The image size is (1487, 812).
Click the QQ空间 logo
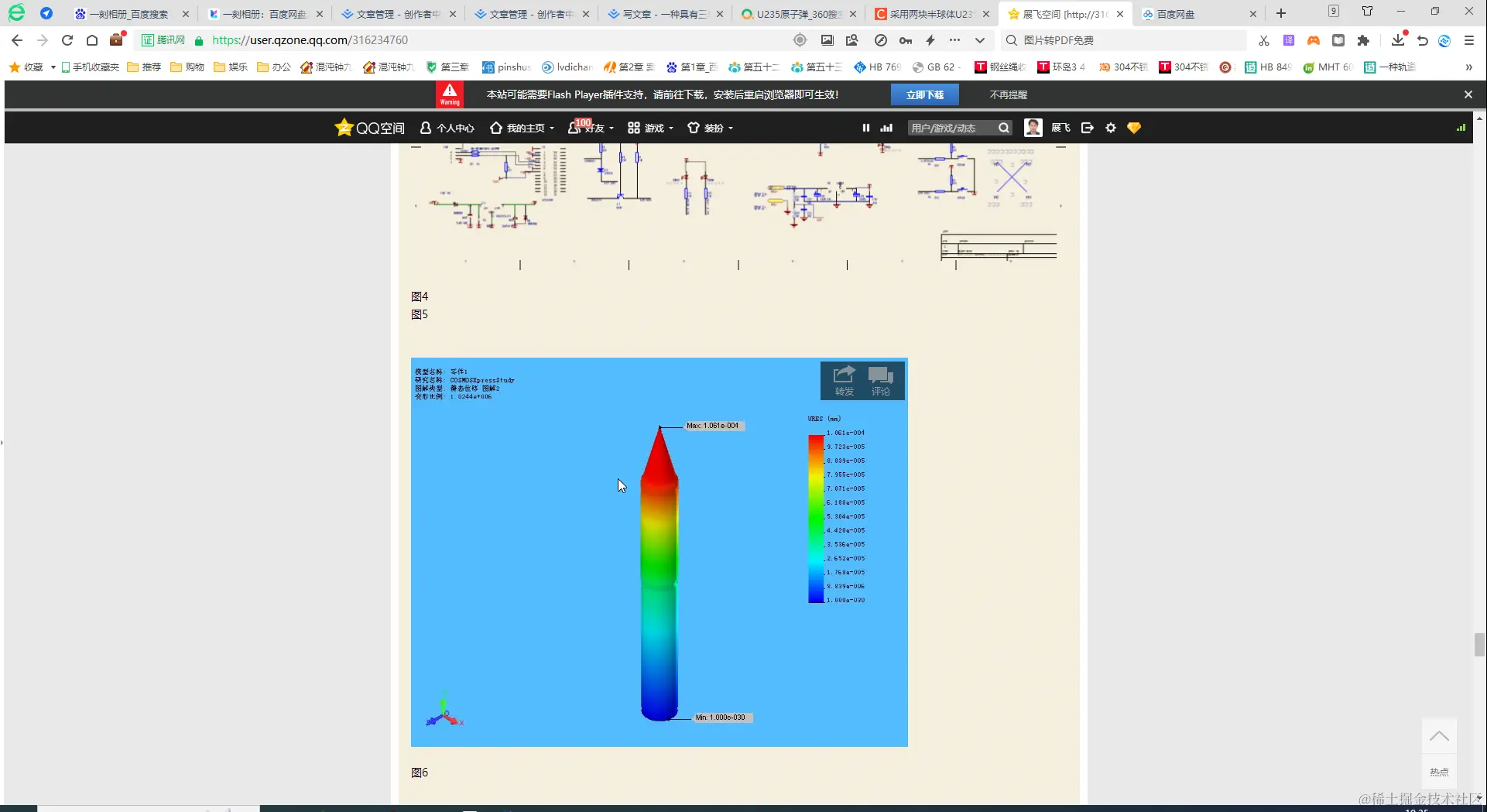pos(370,128)
